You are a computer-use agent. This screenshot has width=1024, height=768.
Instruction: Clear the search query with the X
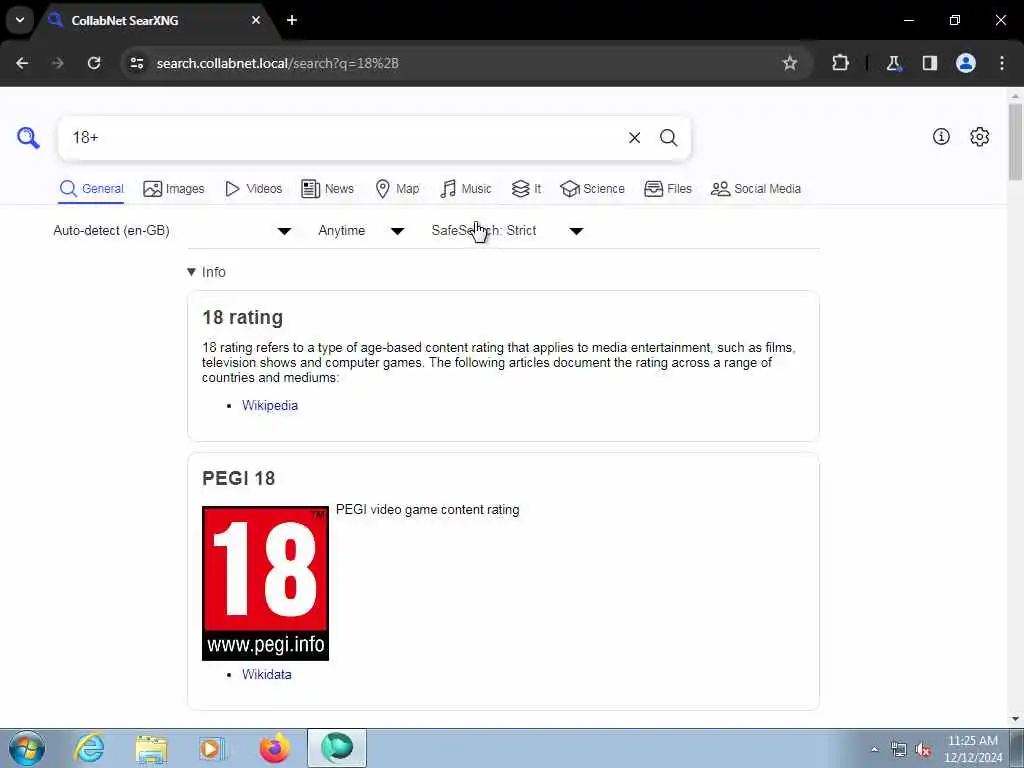point(634,138)
